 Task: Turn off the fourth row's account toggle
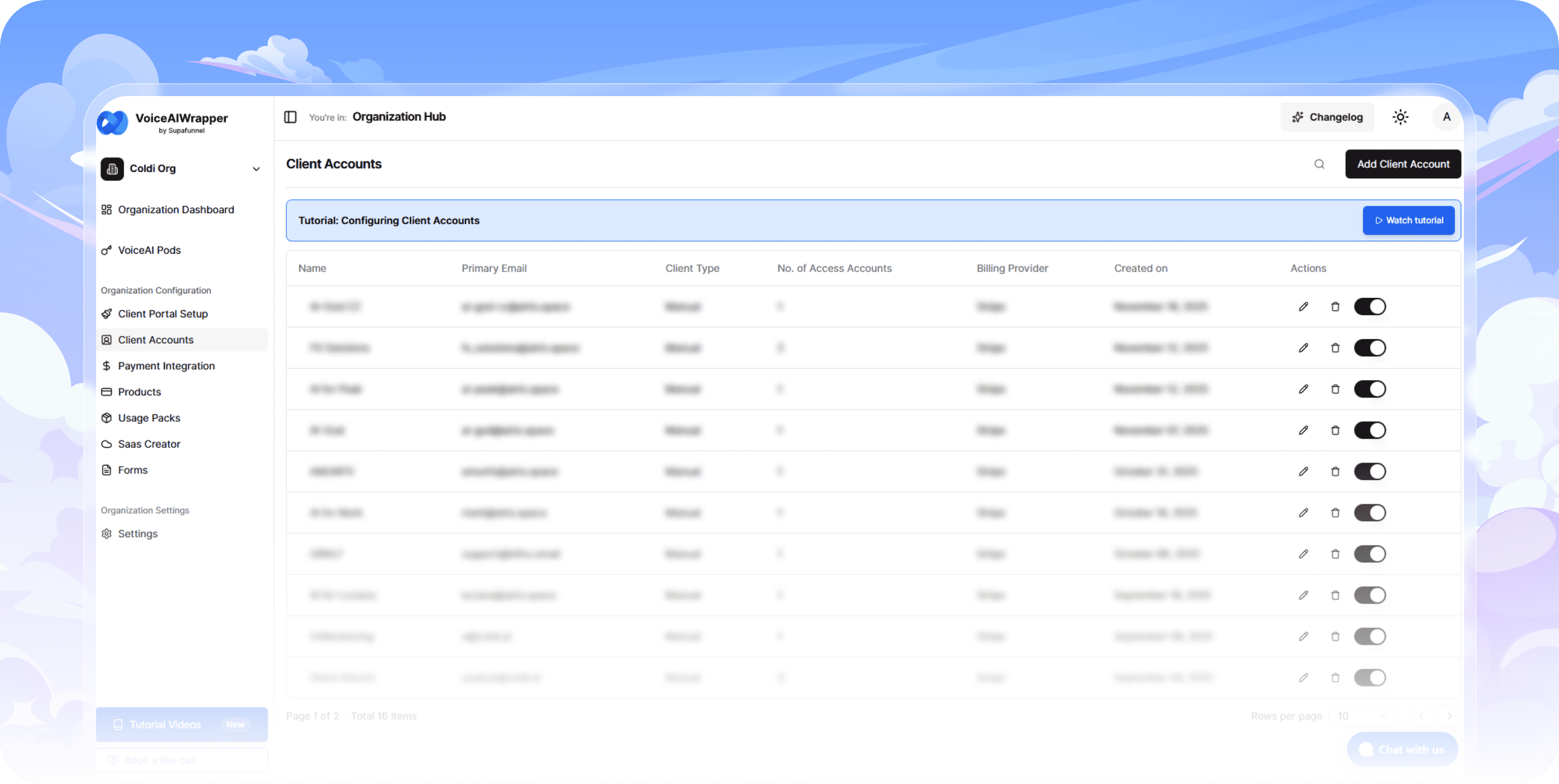click(x=1370, y=430)
